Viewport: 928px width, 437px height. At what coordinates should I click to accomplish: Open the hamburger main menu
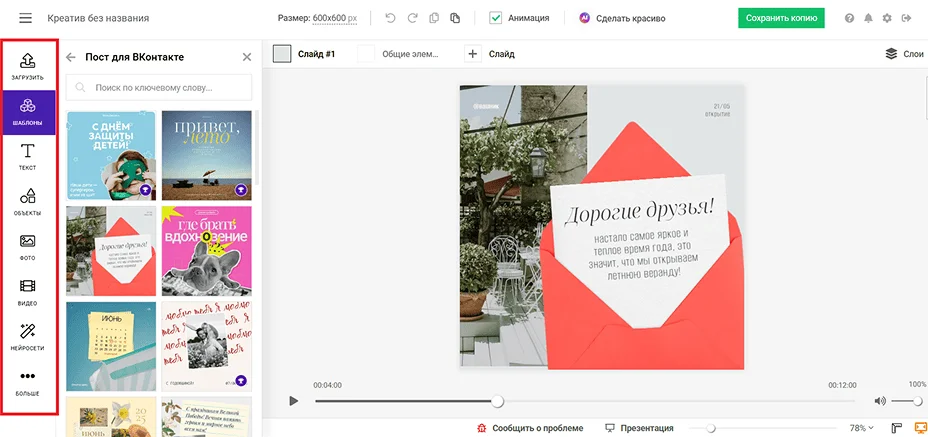pyautogui.click(x=25, y=18)
